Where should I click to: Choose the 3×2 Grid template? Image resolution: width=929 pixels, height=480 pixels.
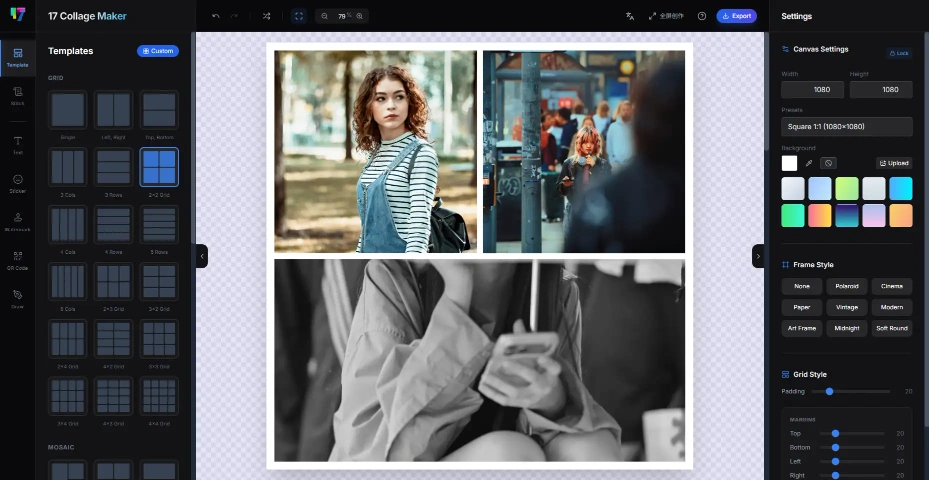click(x=159, y=281)
